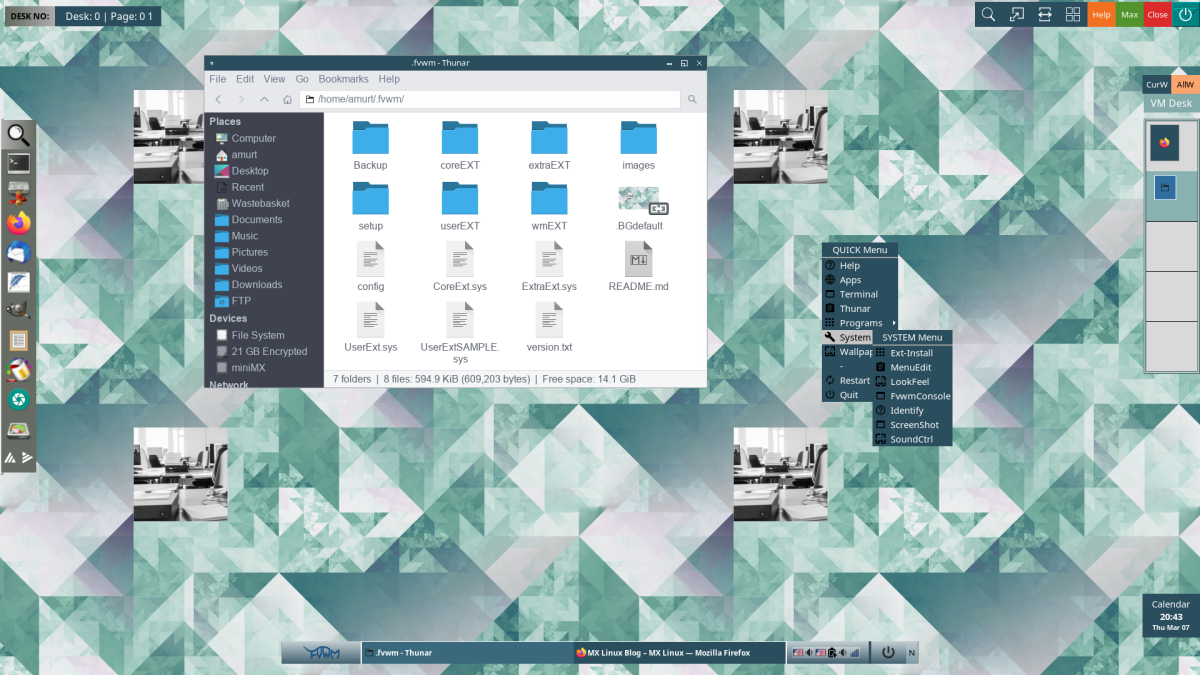Select the .BGdefault linked image file
This screenshot has height=675, width=1200.
coord(641,207)
